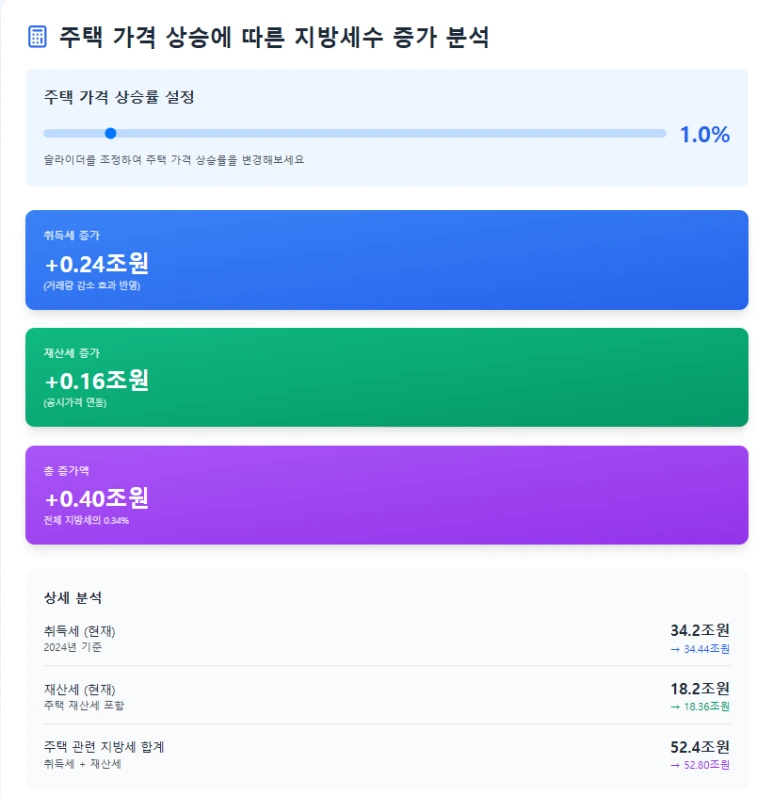Click the 18.2조원 value
Viewport: 773px width, 797px height.
[x=700, y=688]
